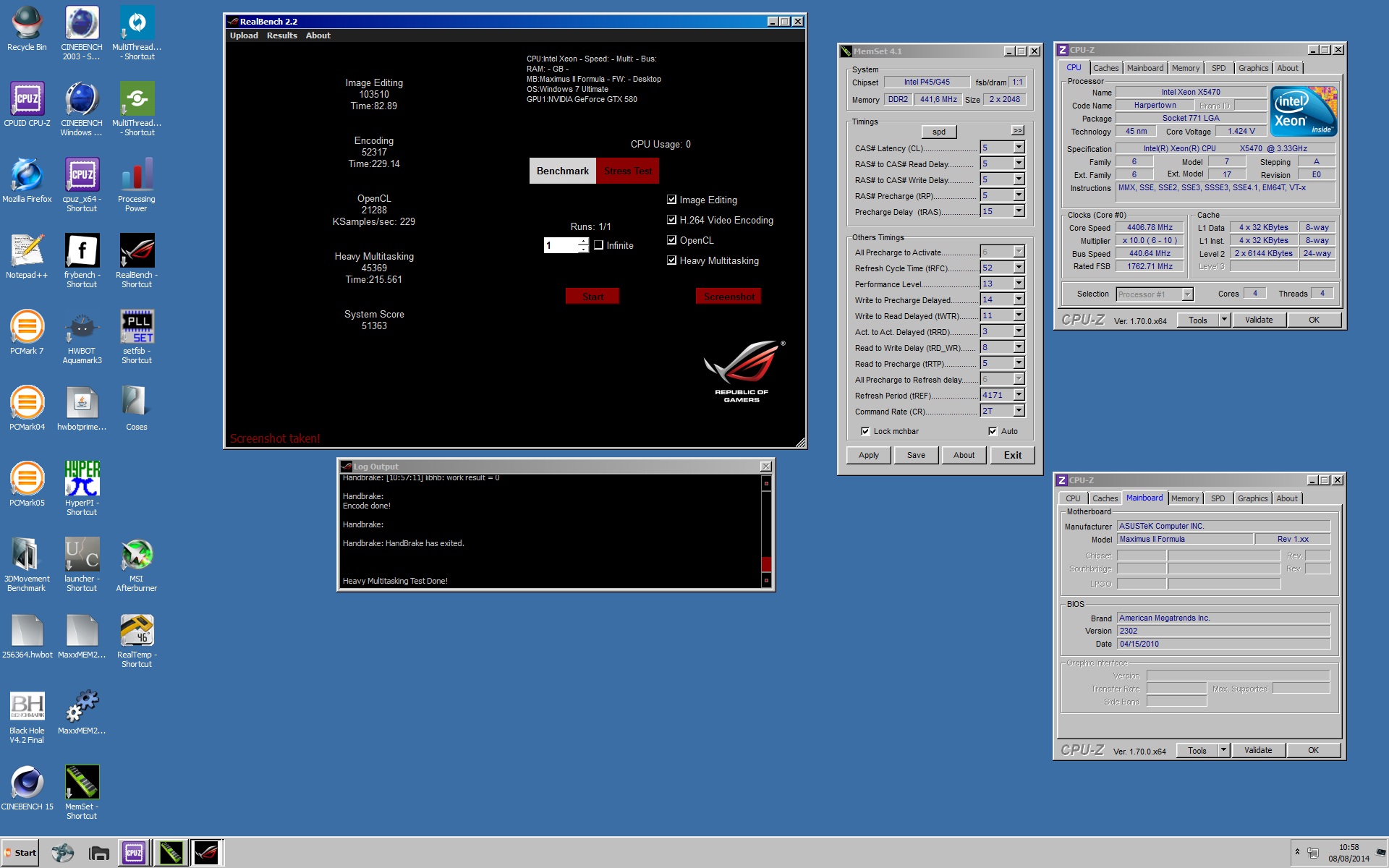Open Command Rate (CR) dropdown
1389x868 pixels.
tap(1019, 411)
